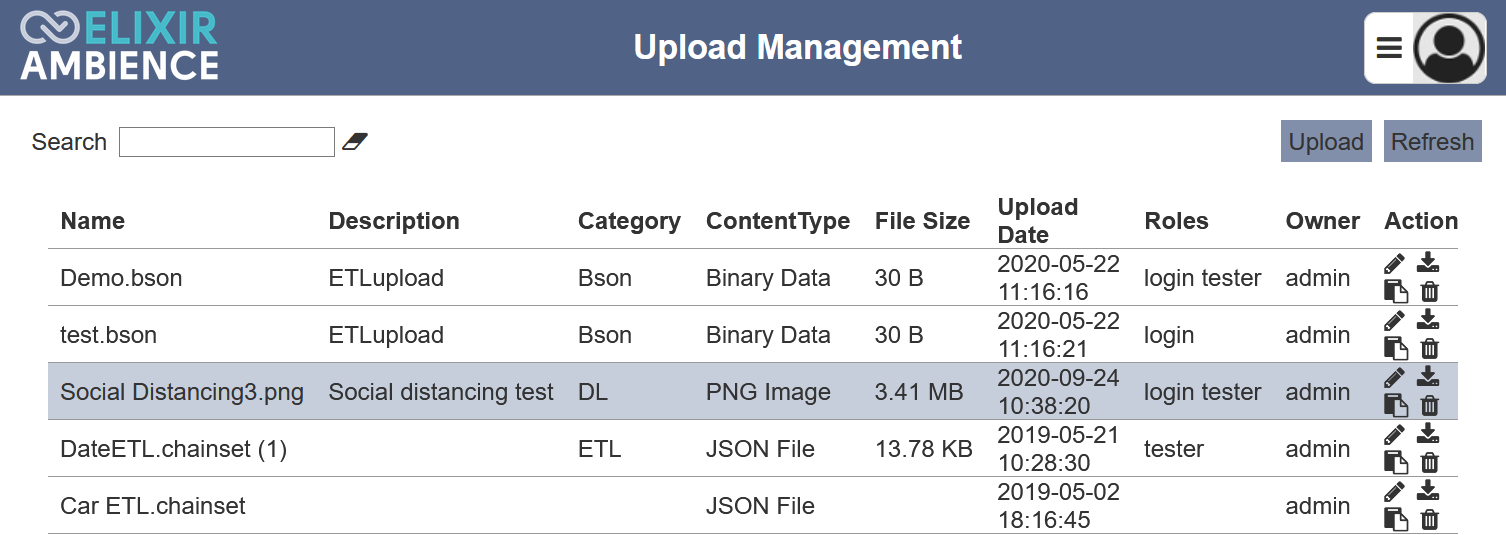The image size is (1506, 535).
Task: Sort by the File Size column header
Action: click(922, 221)
